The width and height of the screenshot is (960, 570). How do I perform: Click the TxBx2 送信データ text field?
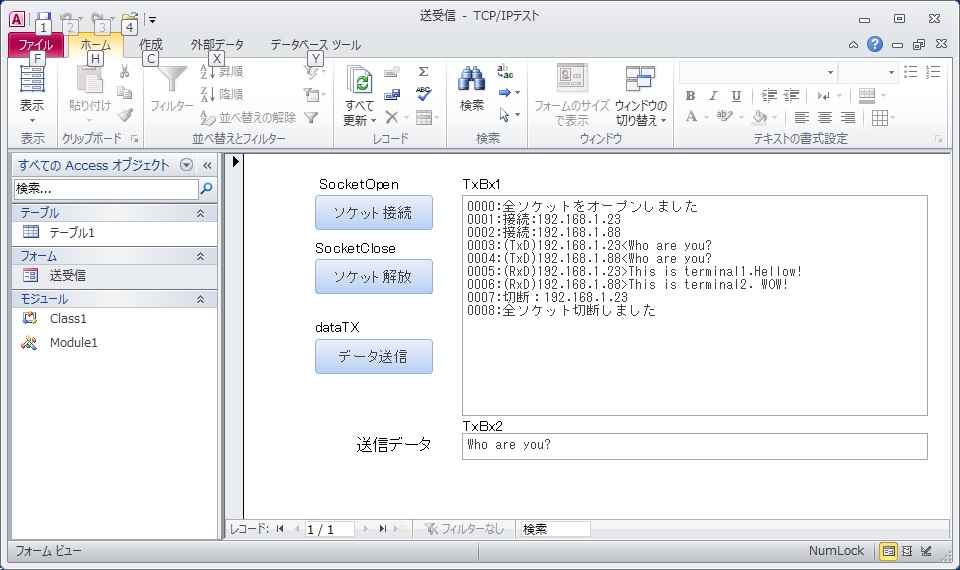coord(694,446)
